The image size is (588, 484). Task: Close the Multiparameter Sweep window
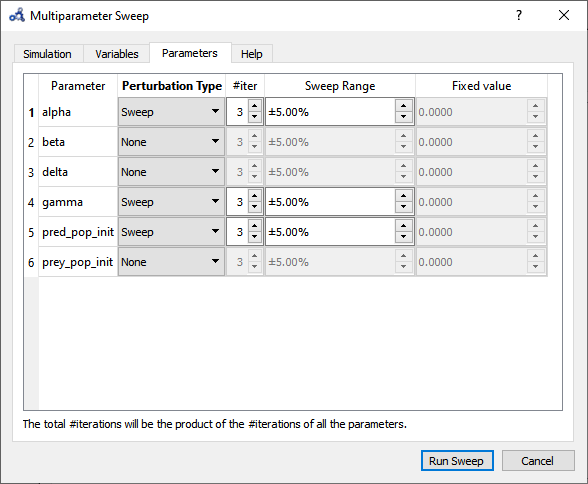pos(564,15)
